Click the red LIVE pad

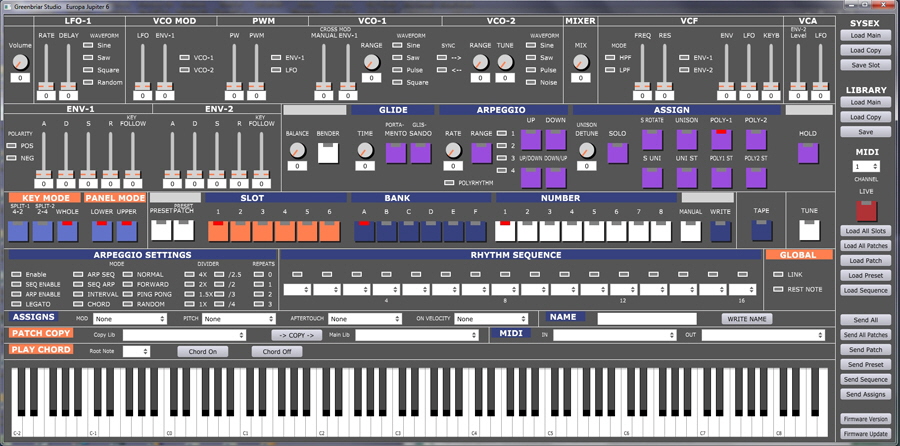867,211
